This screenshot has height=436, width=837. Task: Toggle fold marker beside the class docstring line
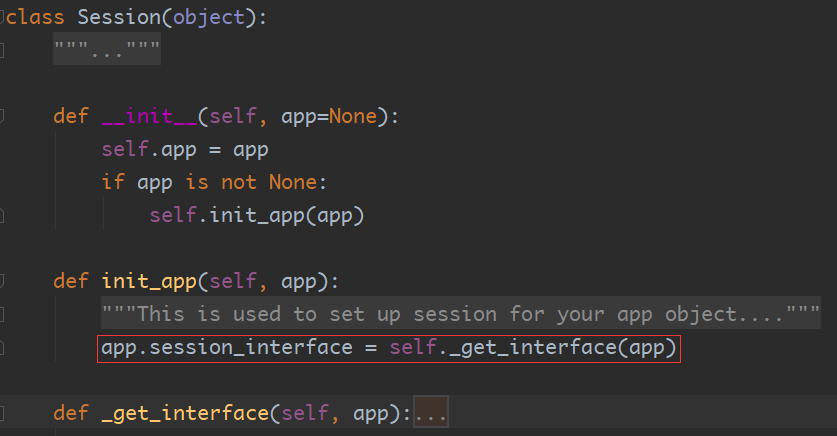click(2, 51)
